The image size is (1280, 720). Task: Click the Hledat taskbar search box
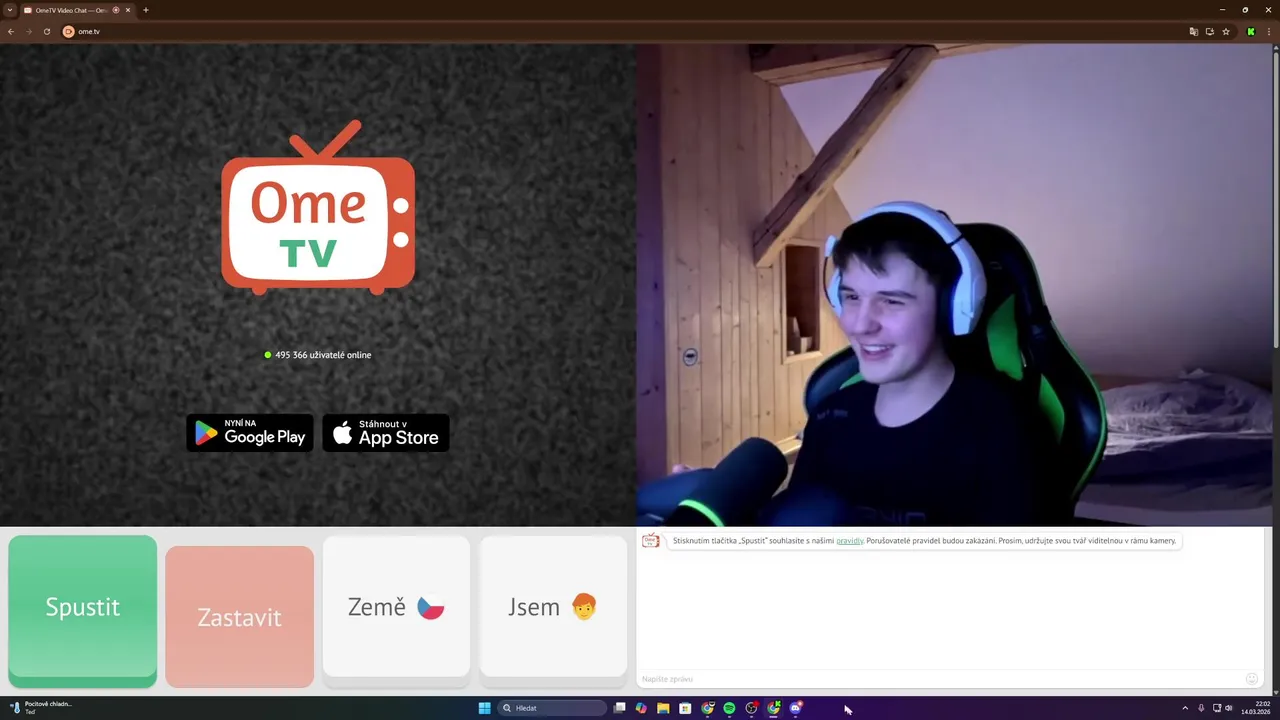tap(553, 708)
